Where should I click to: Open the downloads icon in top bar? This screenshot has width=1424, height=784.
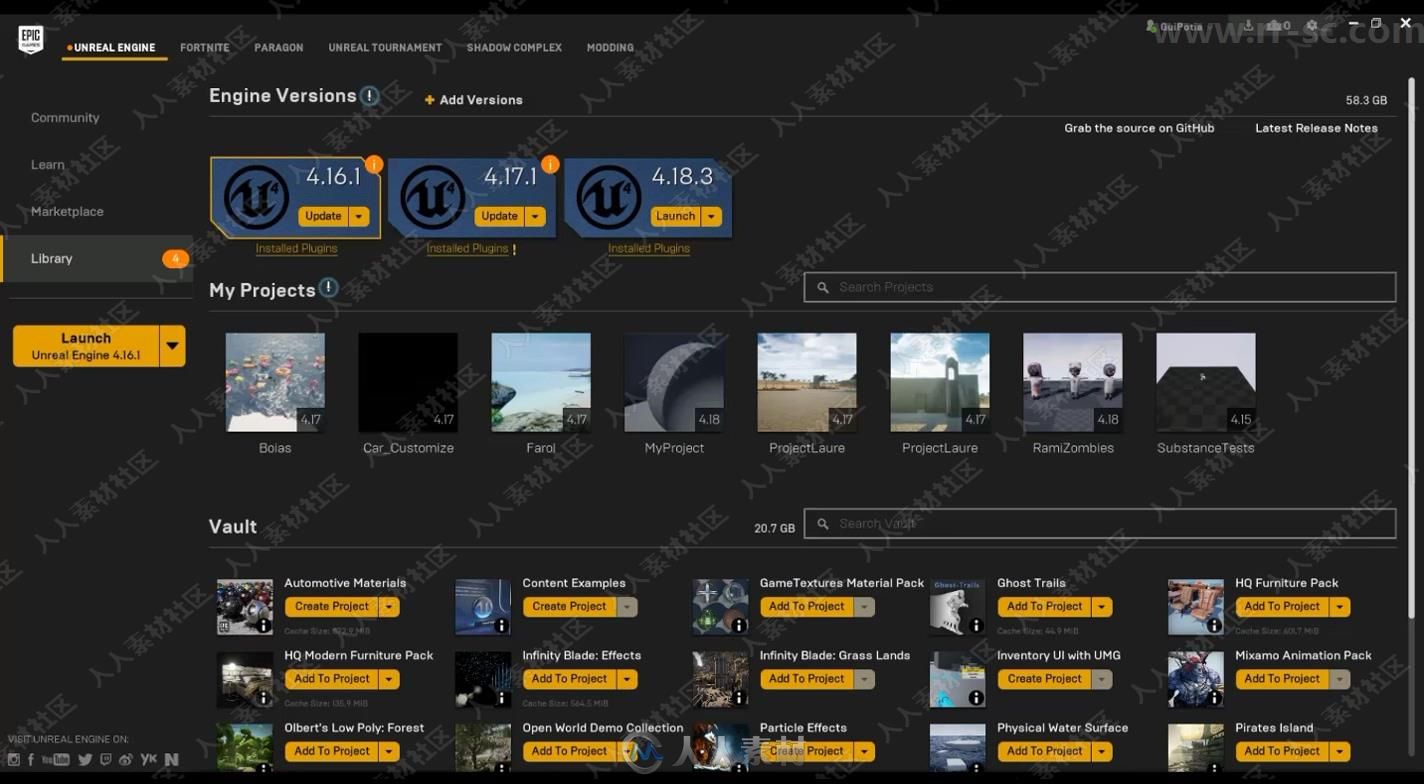point(1247,26)
